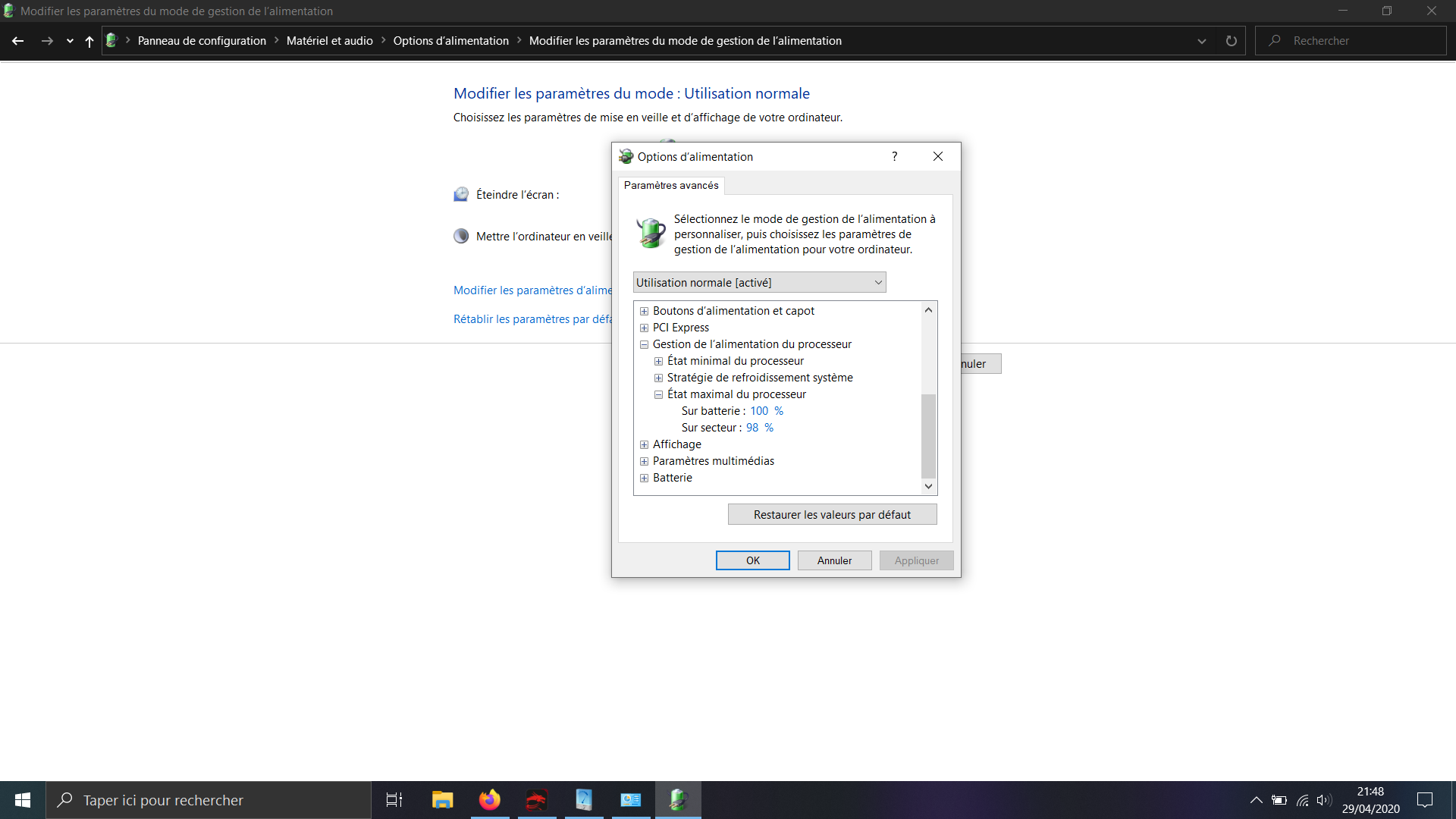Select the Paramètres avancés tab
Viewport: 1456px width, 819px height.
coord(671,185)
